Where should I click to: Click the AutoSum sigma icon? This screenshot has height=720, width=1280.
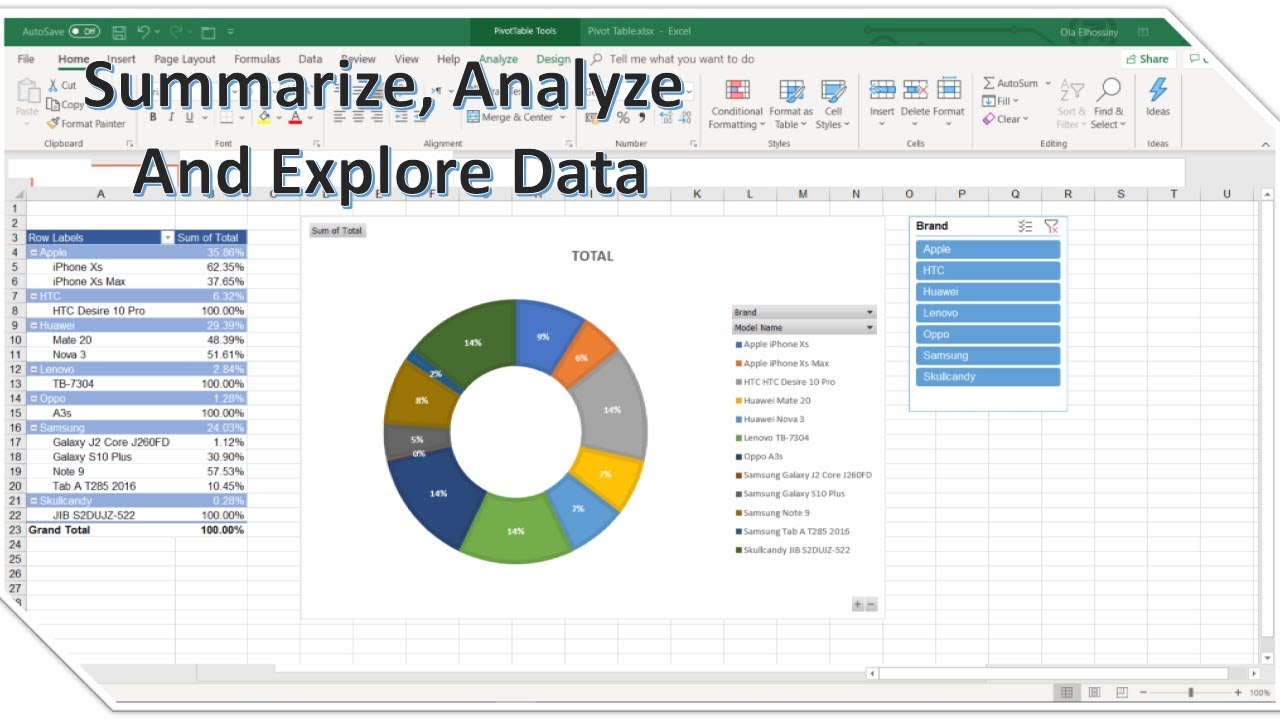tap(989, 83)
